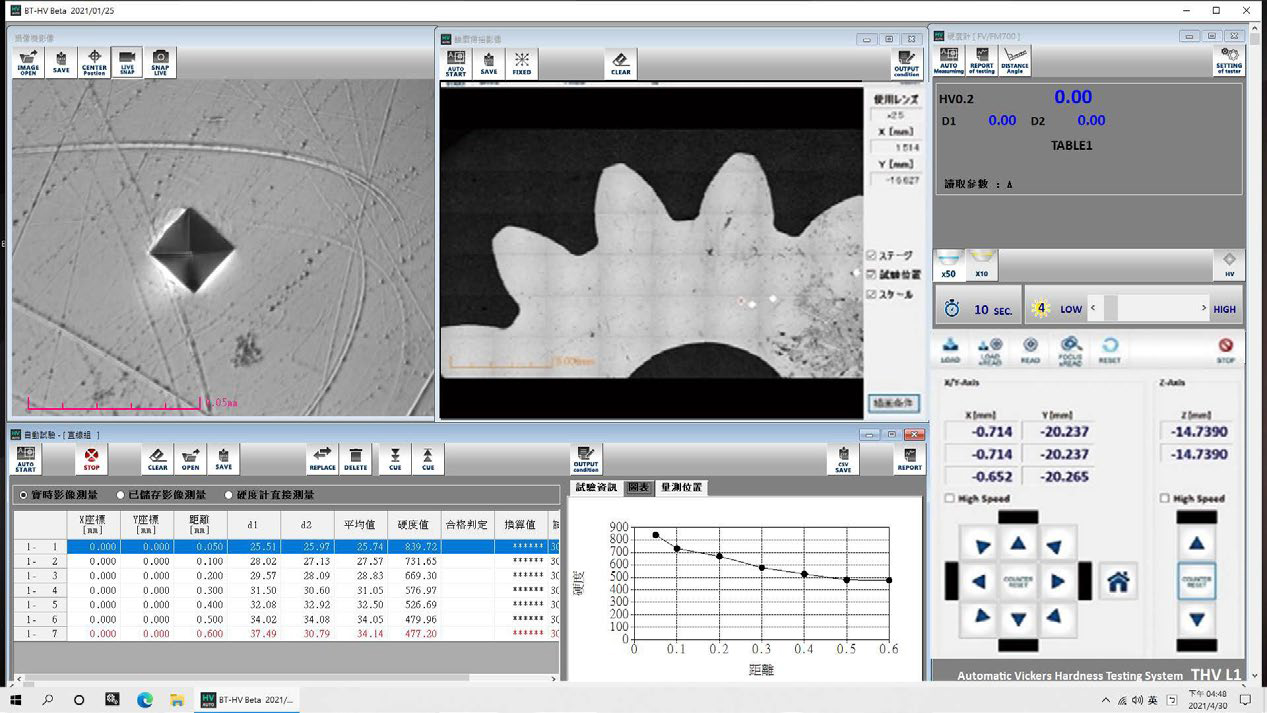The width and height of the screenshot is (1267, 713).
Task: Toggle the ステージ checkbox
Action: click(871, 256)
